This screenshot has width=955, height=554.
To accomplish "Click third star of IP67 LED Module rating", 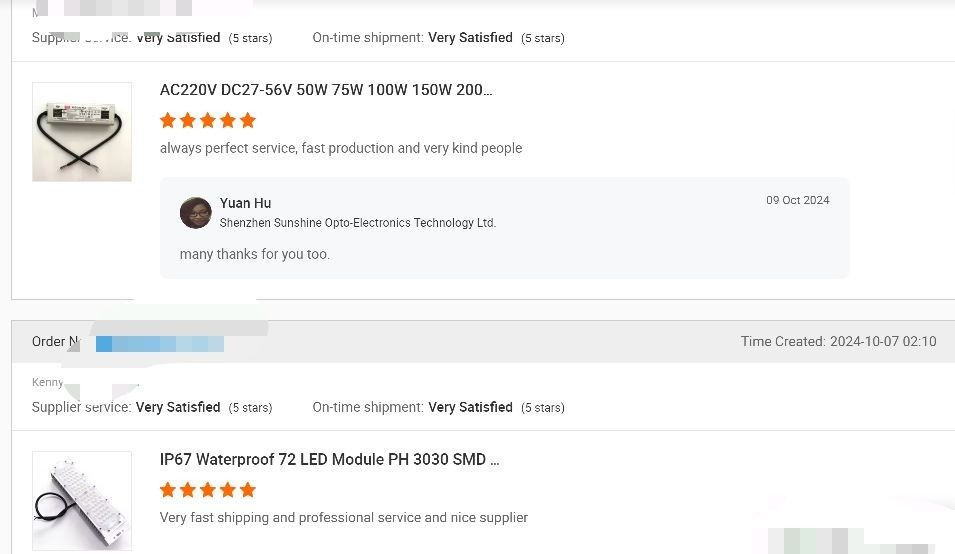I will tap(208, 490).
